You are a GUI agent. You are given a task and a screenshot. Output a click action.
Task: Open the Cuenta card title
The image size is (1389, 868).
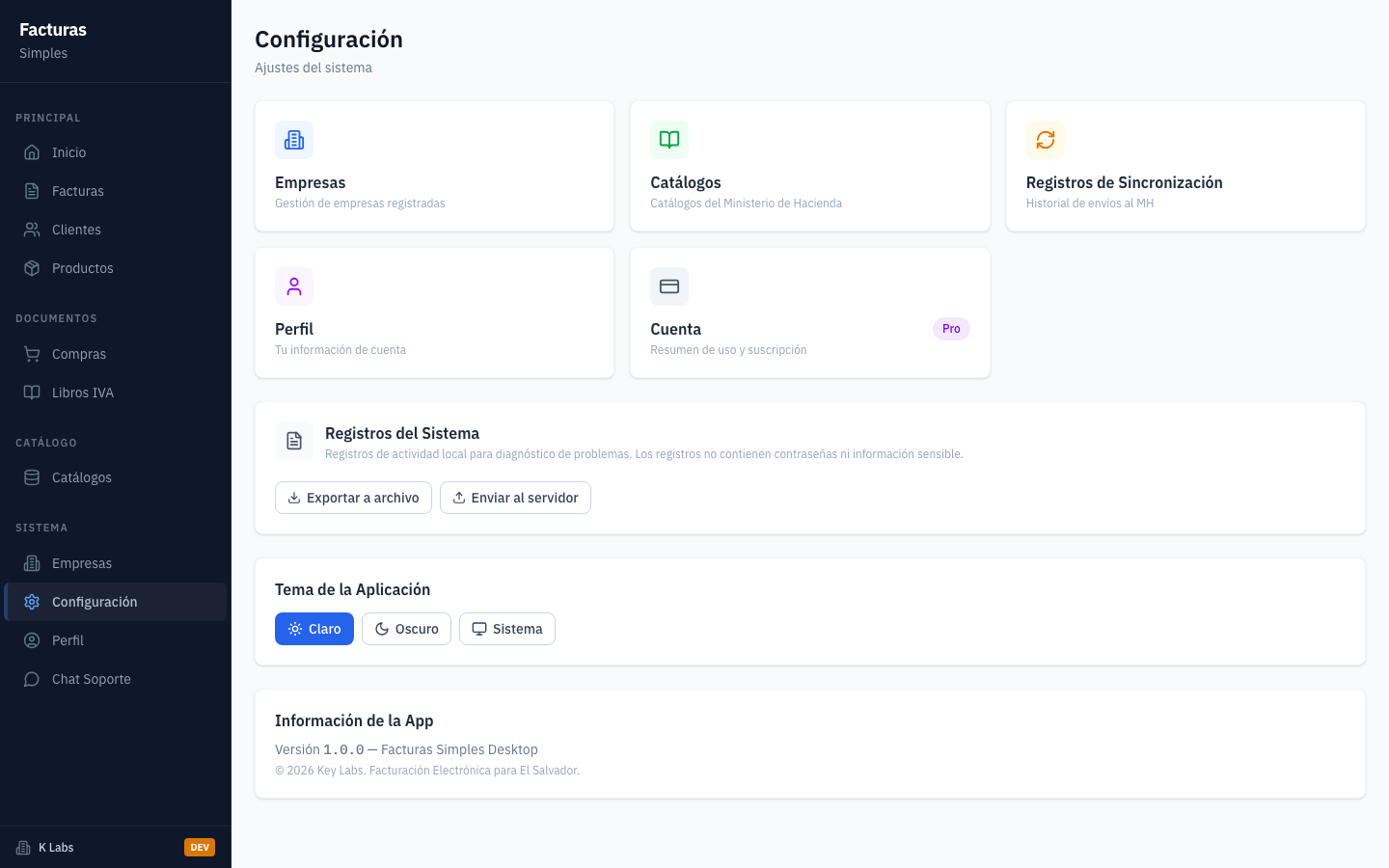[675, 329]
